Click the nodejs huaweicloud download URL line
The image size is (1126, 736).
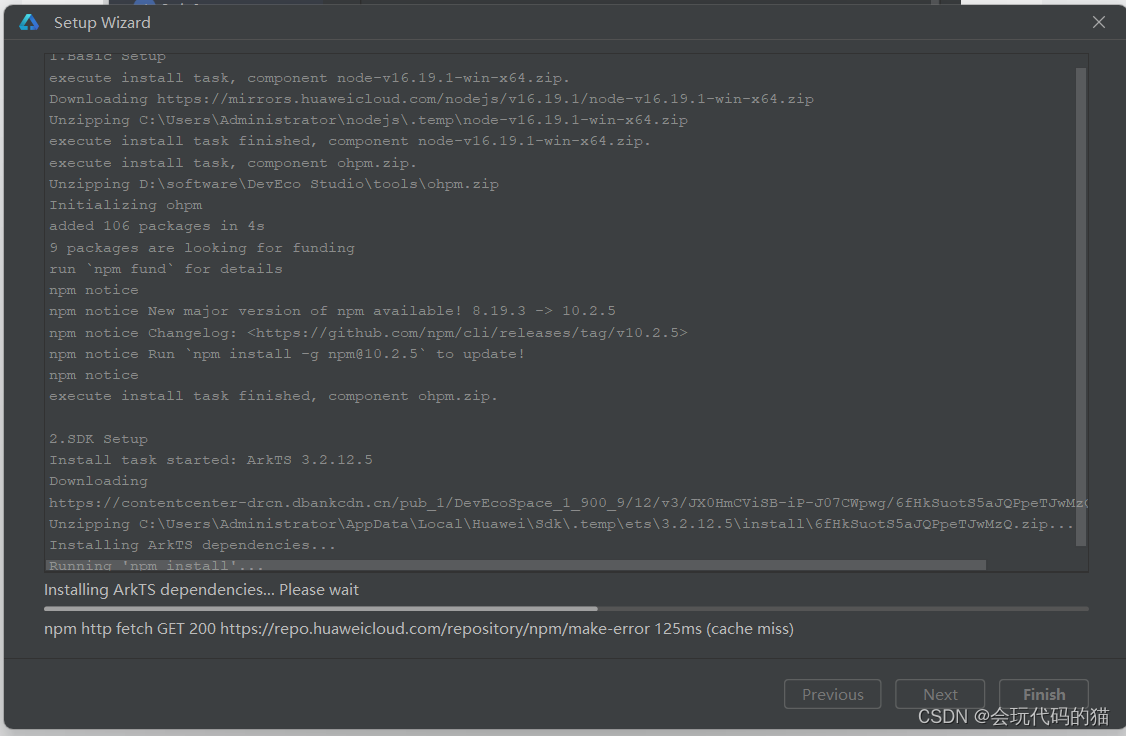click(x=431, y=99)
